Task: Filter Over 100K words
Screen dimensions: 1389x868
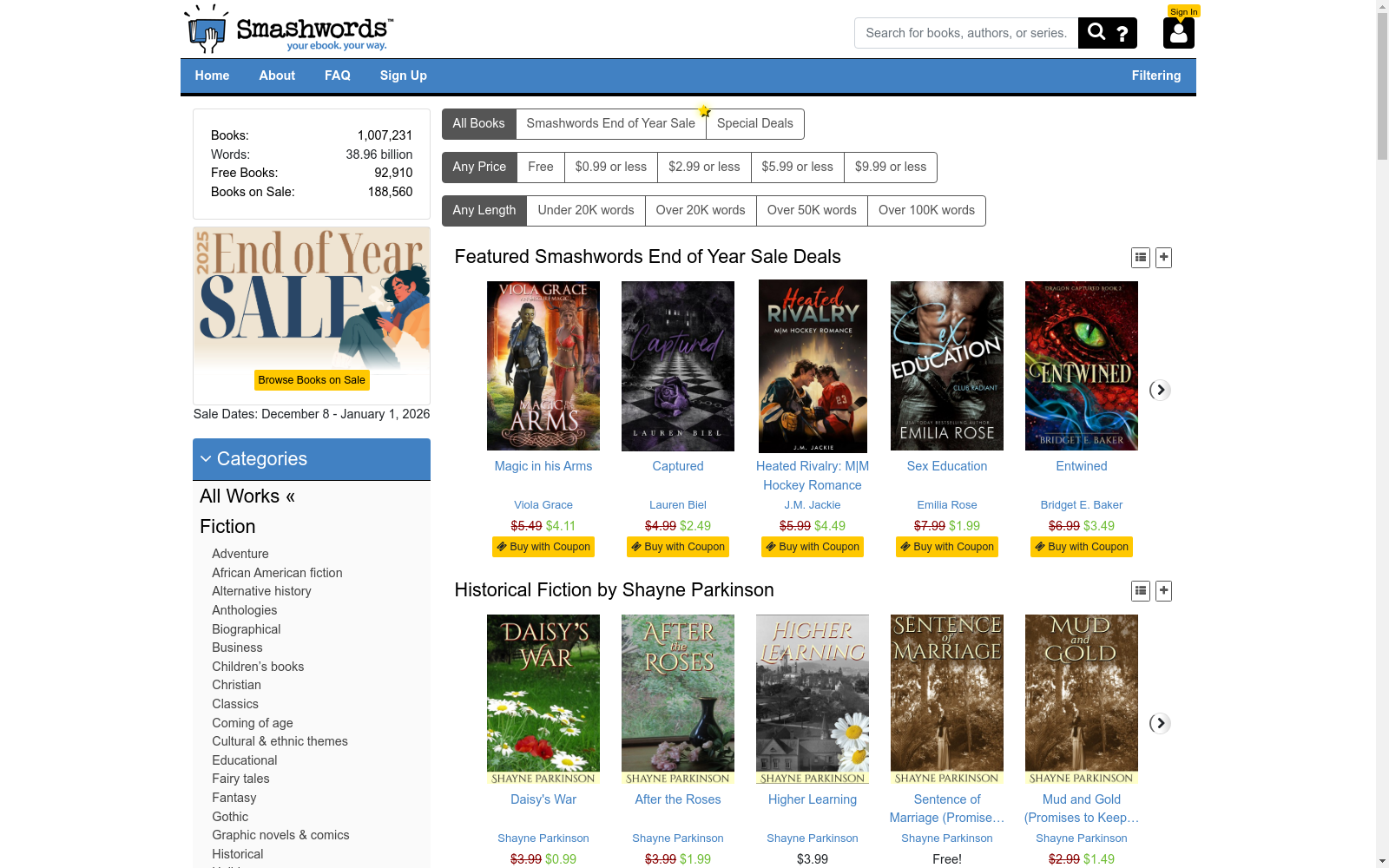Action: [x=926, y=211]
